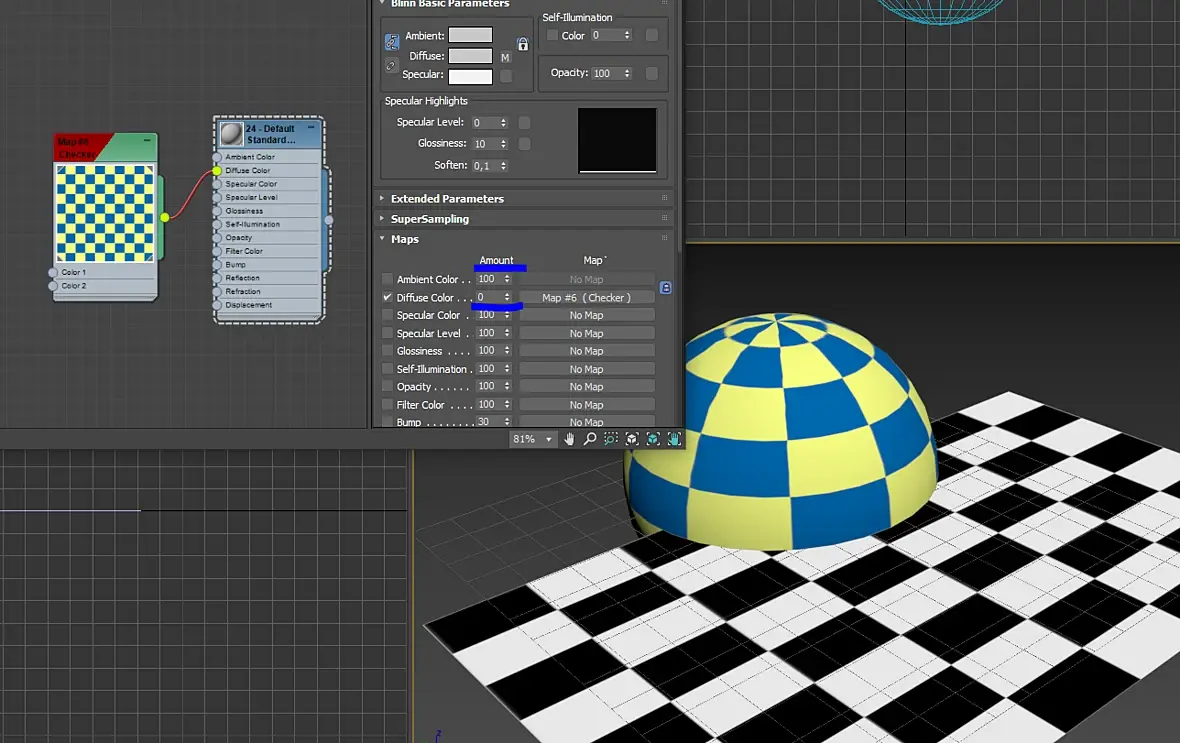Expand the Extended Parameters rollout
Image resolution: width=1180 pixels, height=743 pixels.
click(x=447, y=199)
